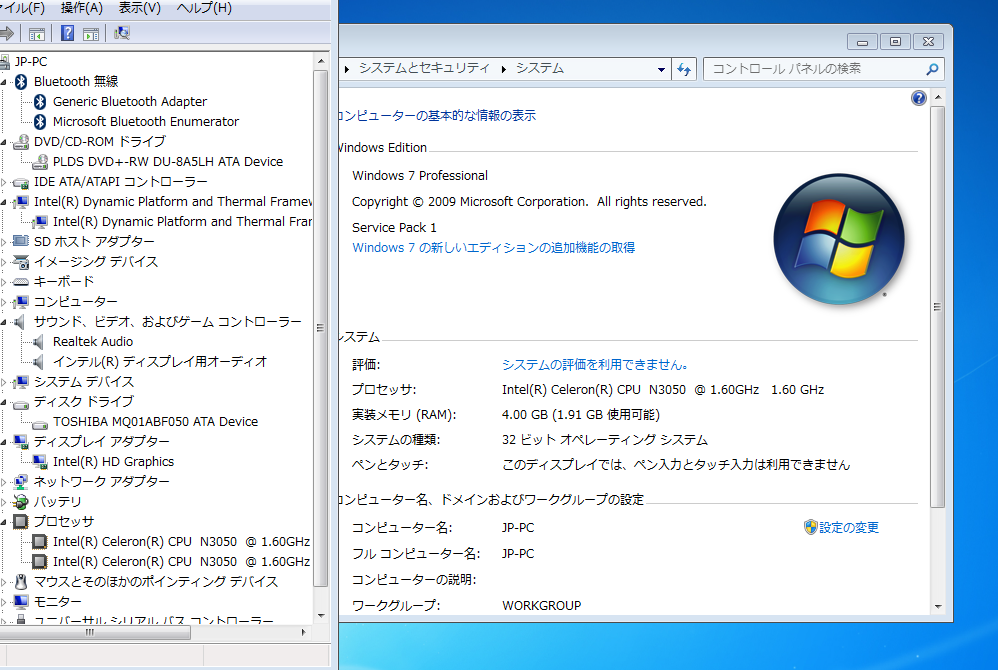Click the 4.00 GB (1.91 GB 使用可能) memory value
Image resolution: width=998 pixels, height=670 pixels.
pyautogui.click(x=580, y=415)
